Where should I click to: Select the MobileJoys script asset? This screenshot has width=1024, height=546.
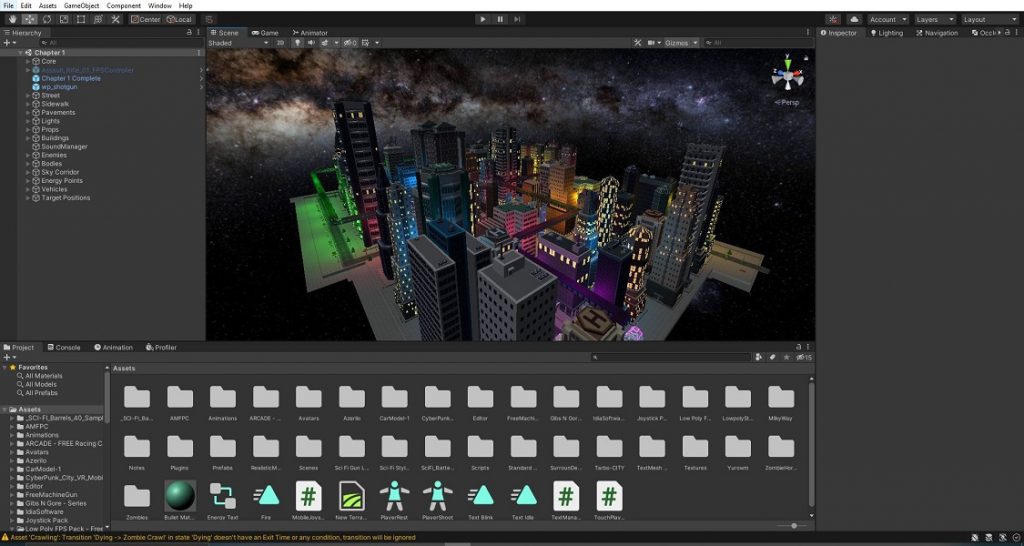(308, 501)
